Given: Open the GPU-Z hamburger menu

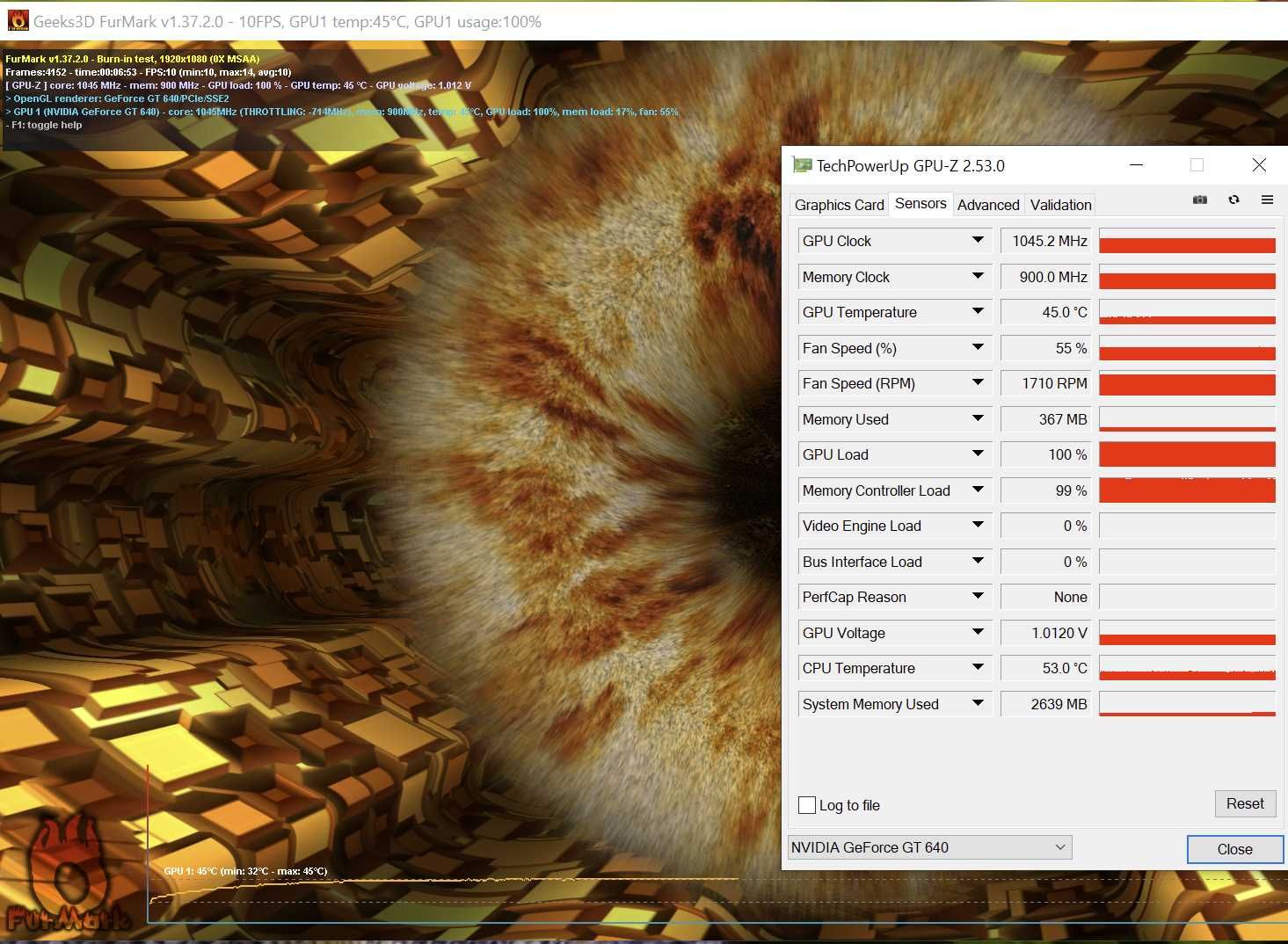Looking at the screenshot, I should [1267, 200].
